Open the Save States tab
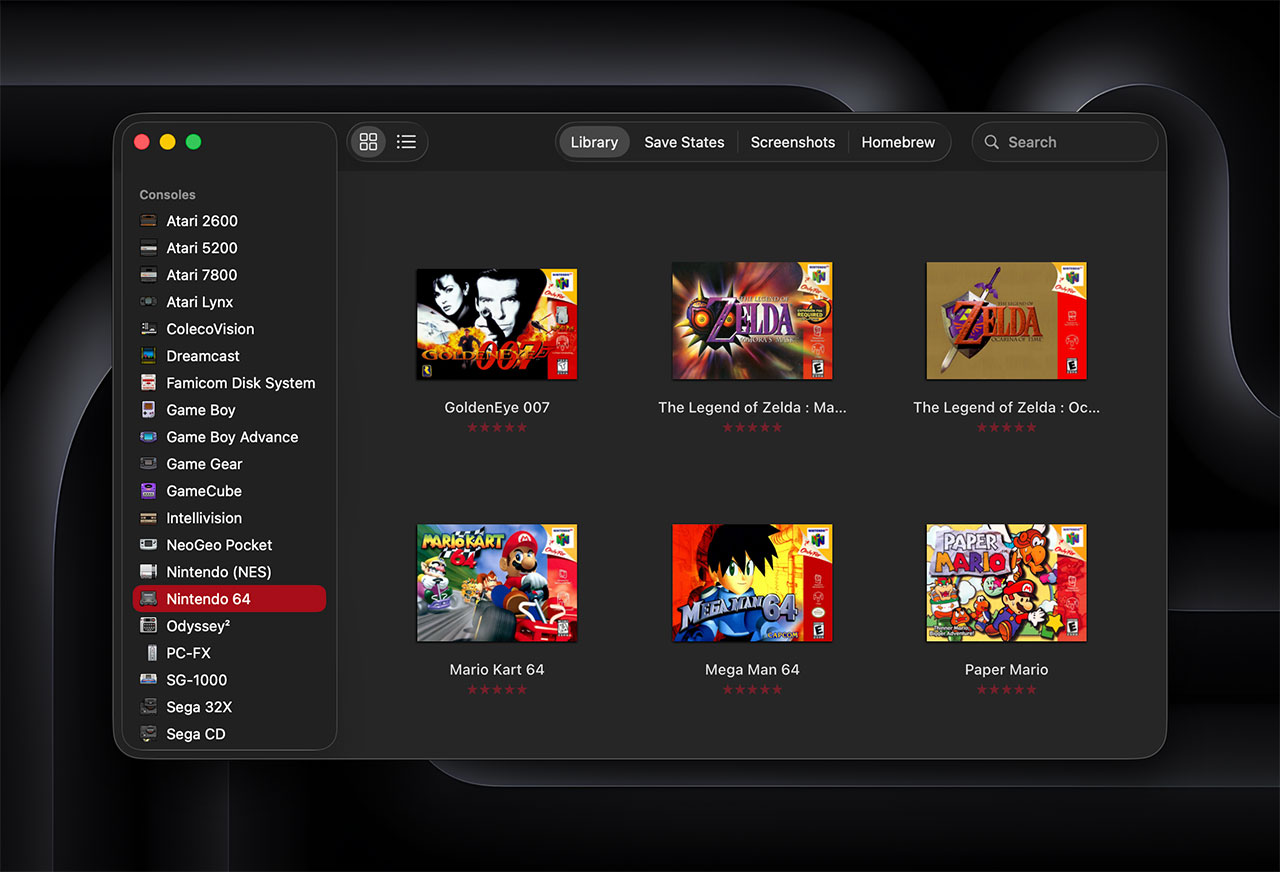 (684, 142)
